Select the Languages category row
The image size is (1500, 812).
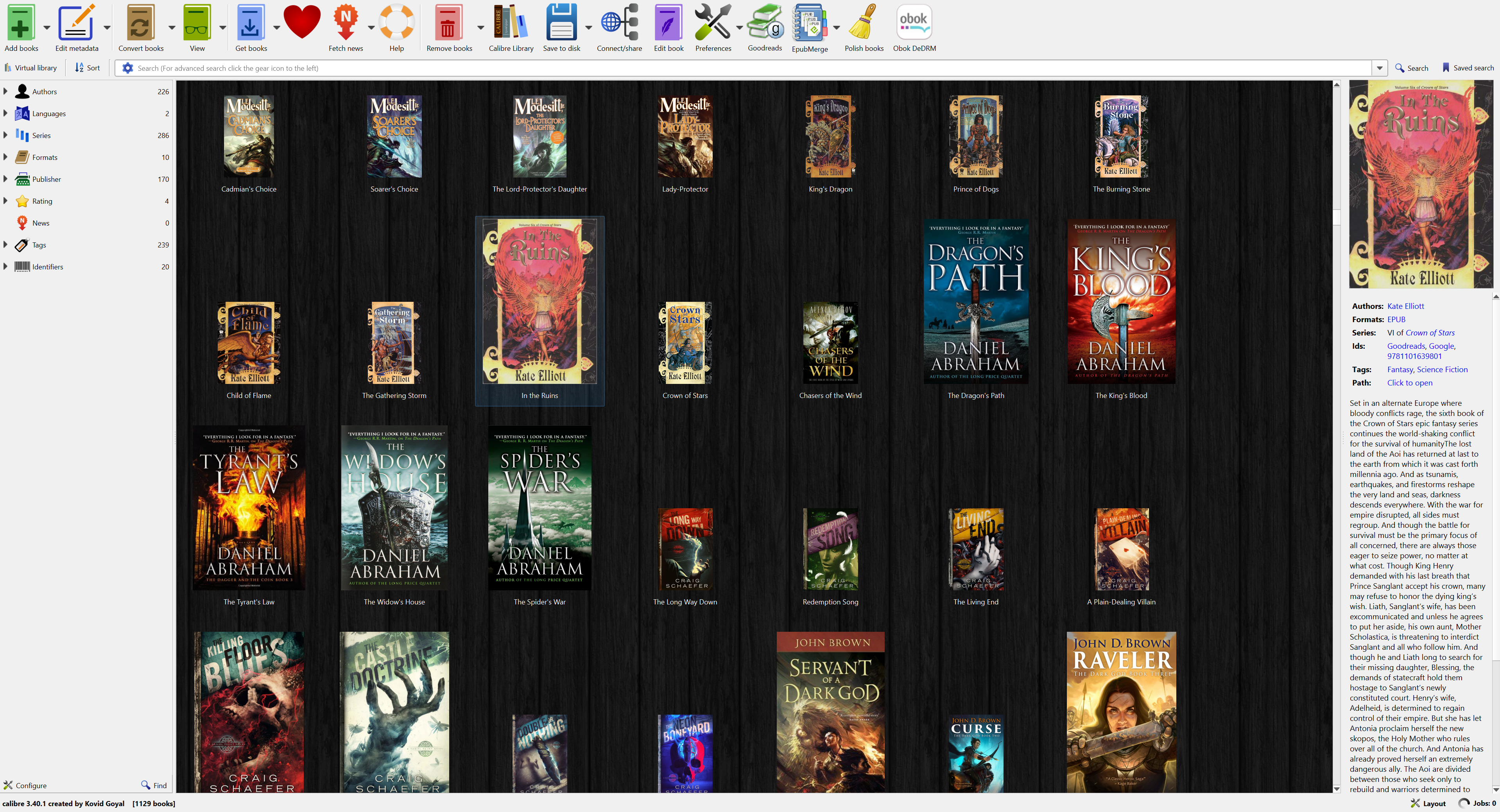pyautogui.click(x=86, y=114)
